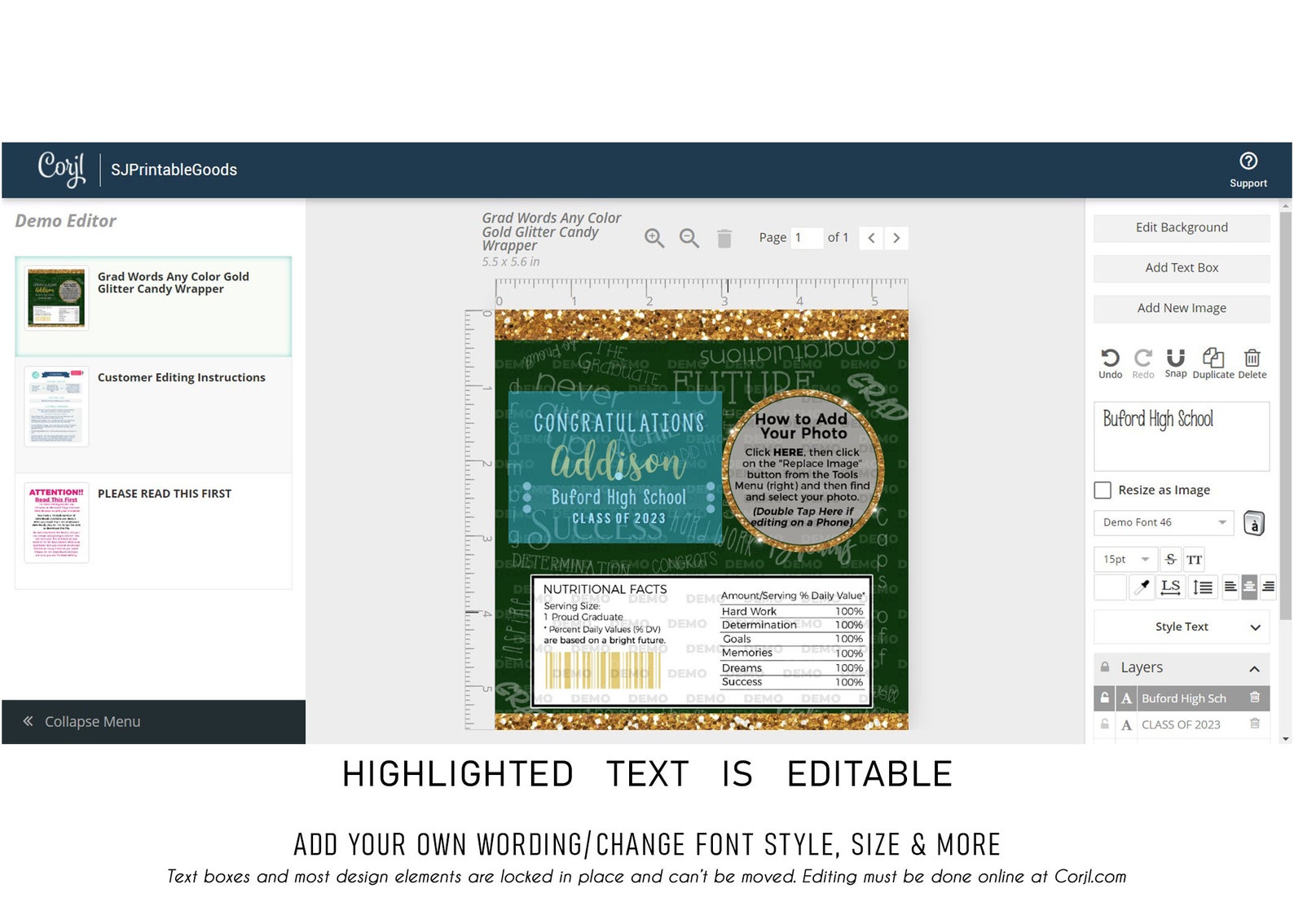Apply strikethrough to the text

point(1171,559)
